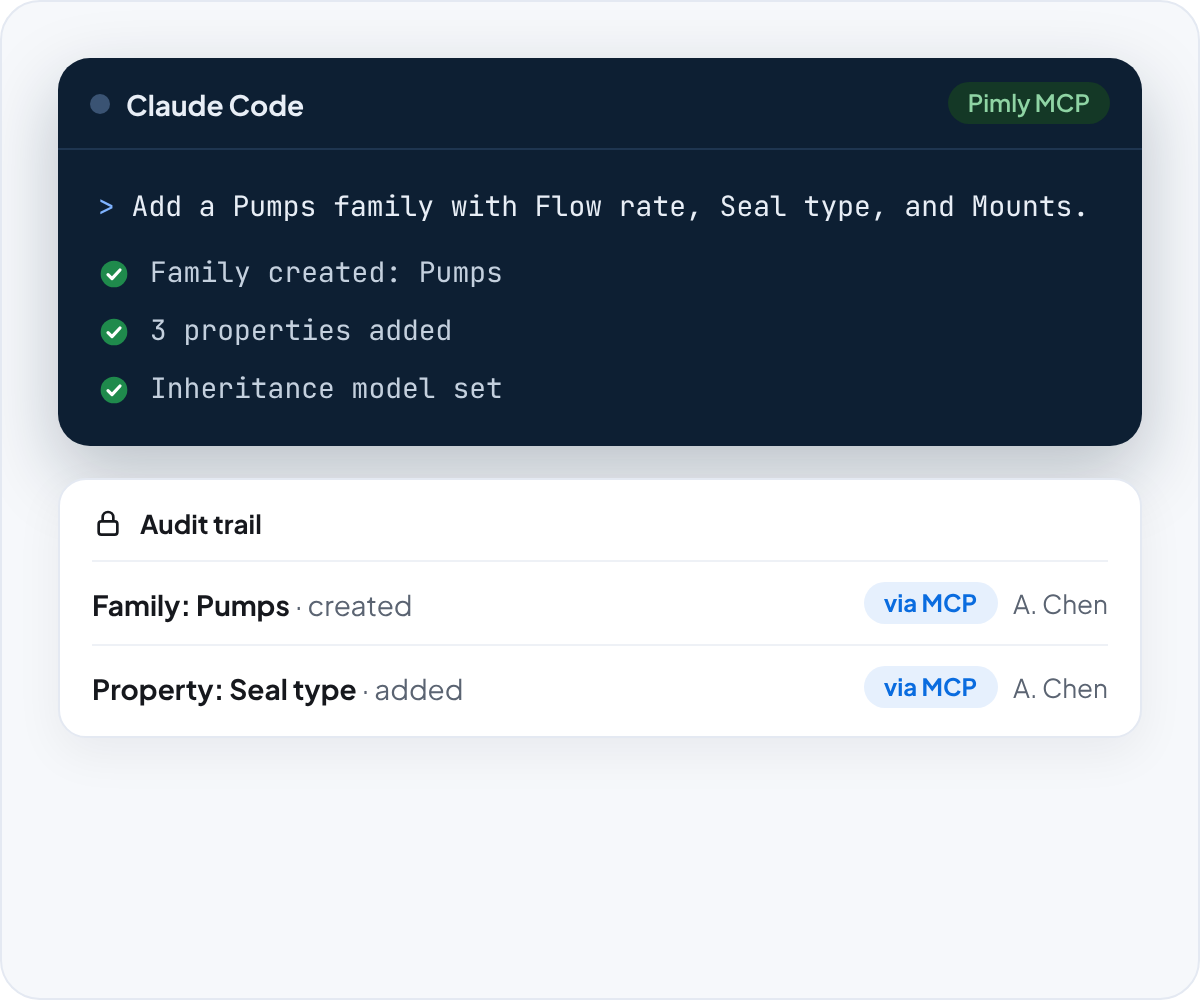
Task: Open the 'Family: Pumps' audit entry
Action: click(x=600, y=604)
